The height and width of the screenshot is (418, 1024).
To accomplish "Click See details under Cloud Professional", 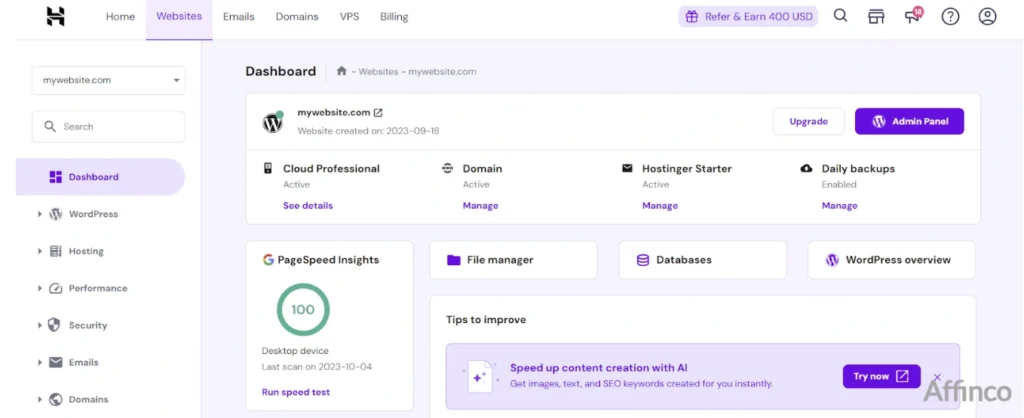I will coord(308,206).
